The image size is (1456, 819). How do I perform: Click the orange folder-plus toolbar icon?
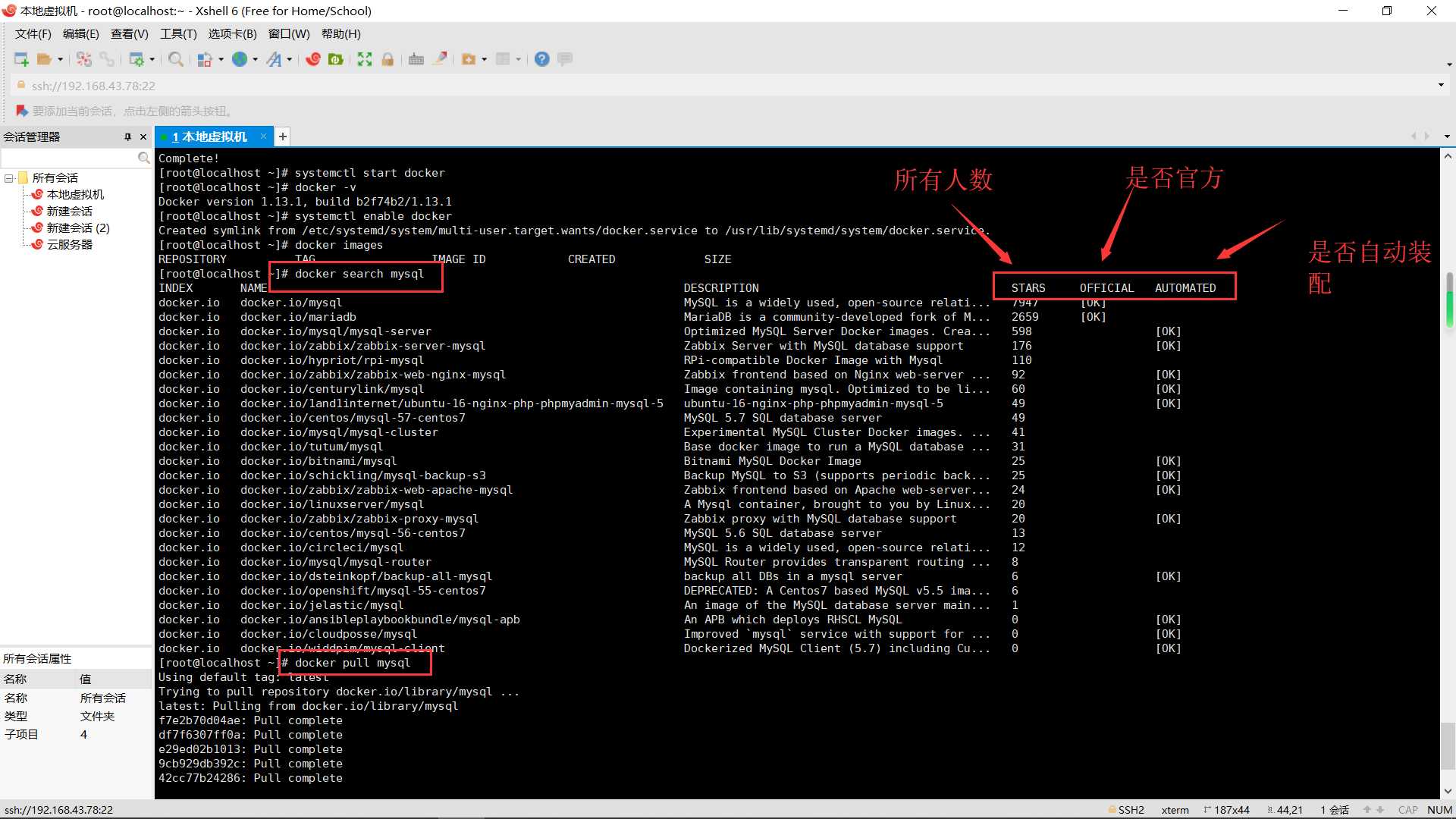469,59
